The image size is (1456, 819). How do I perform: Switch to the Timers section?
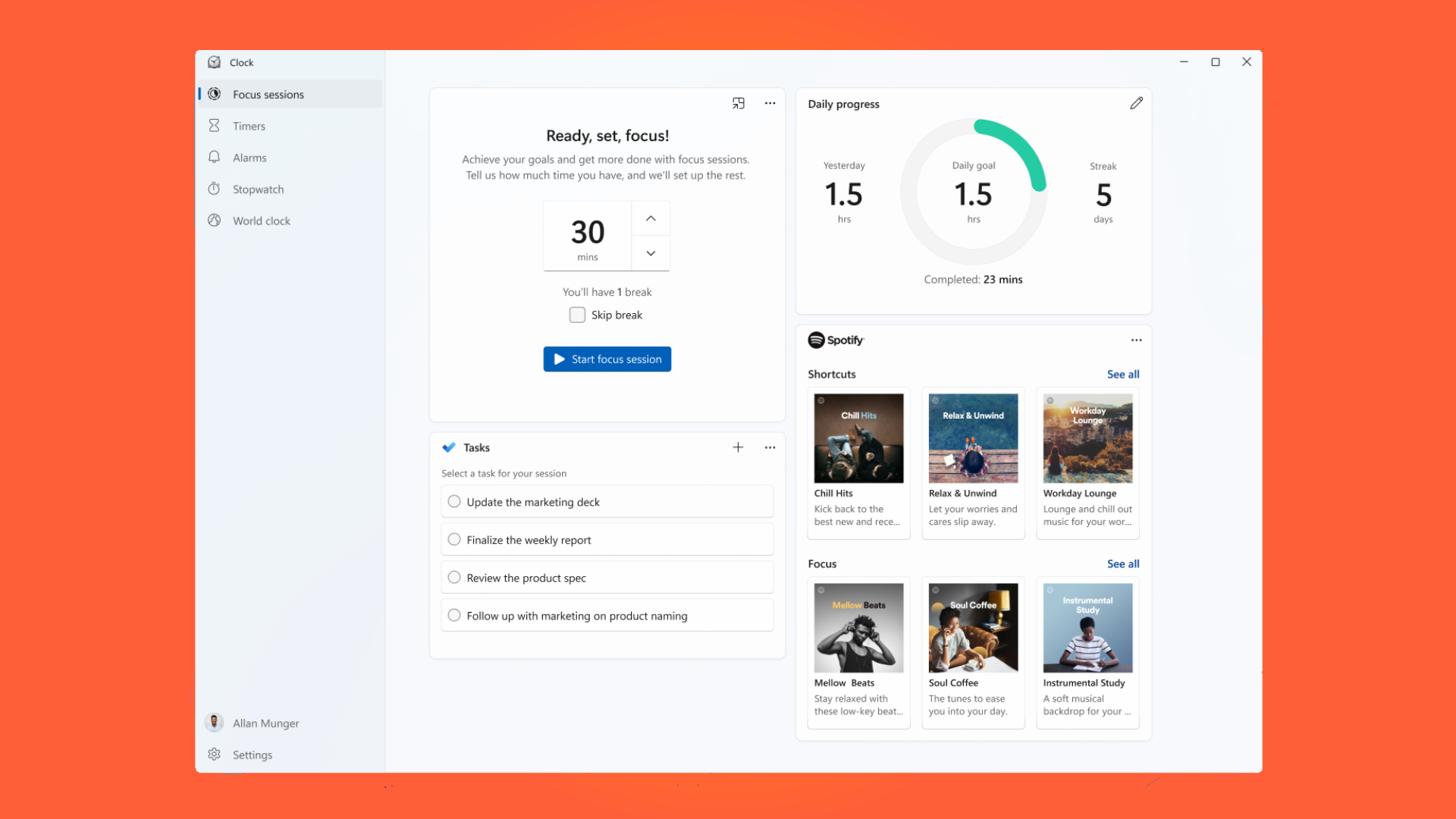point(249,126)
